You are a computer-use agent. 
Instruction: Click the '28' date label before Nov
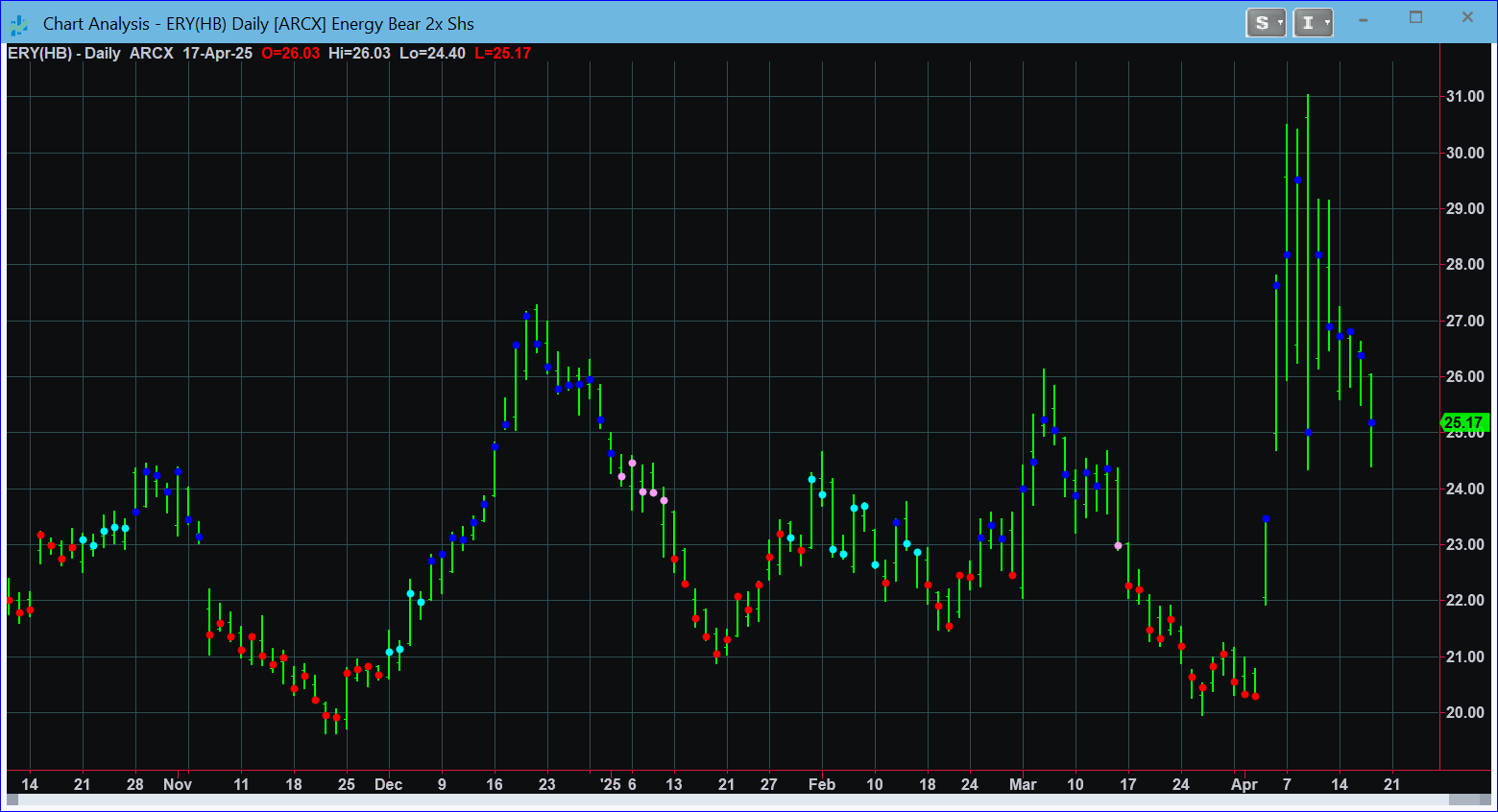tap(135, 784)
